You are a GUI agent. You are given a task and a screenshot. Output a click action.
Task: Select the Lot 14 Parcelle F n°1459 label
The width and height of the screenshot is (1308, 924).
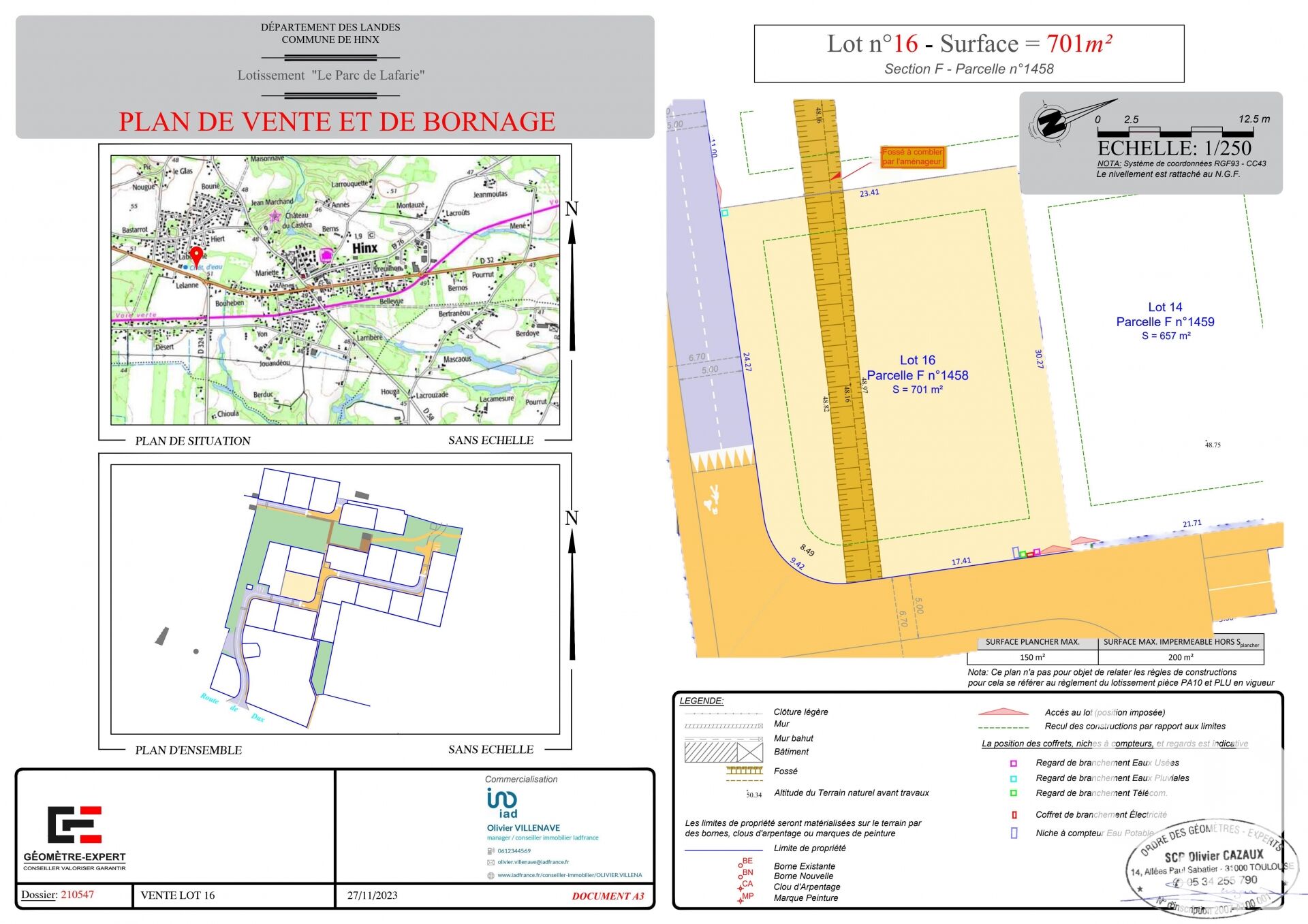[1165, 321]
